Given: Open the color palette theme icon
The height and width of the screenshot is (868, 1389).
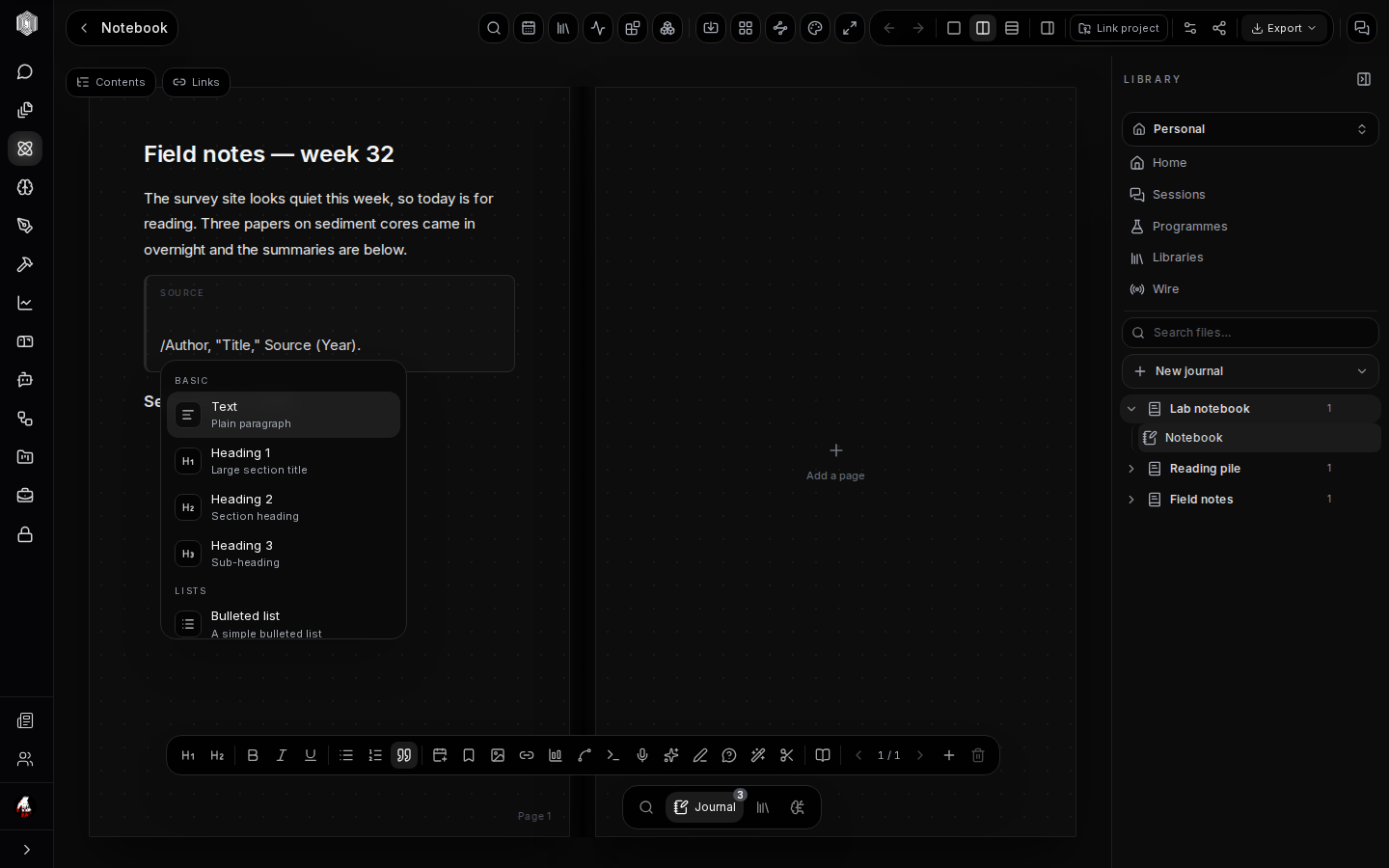Looking at the screenshot, I should click(x=815, y=28).
